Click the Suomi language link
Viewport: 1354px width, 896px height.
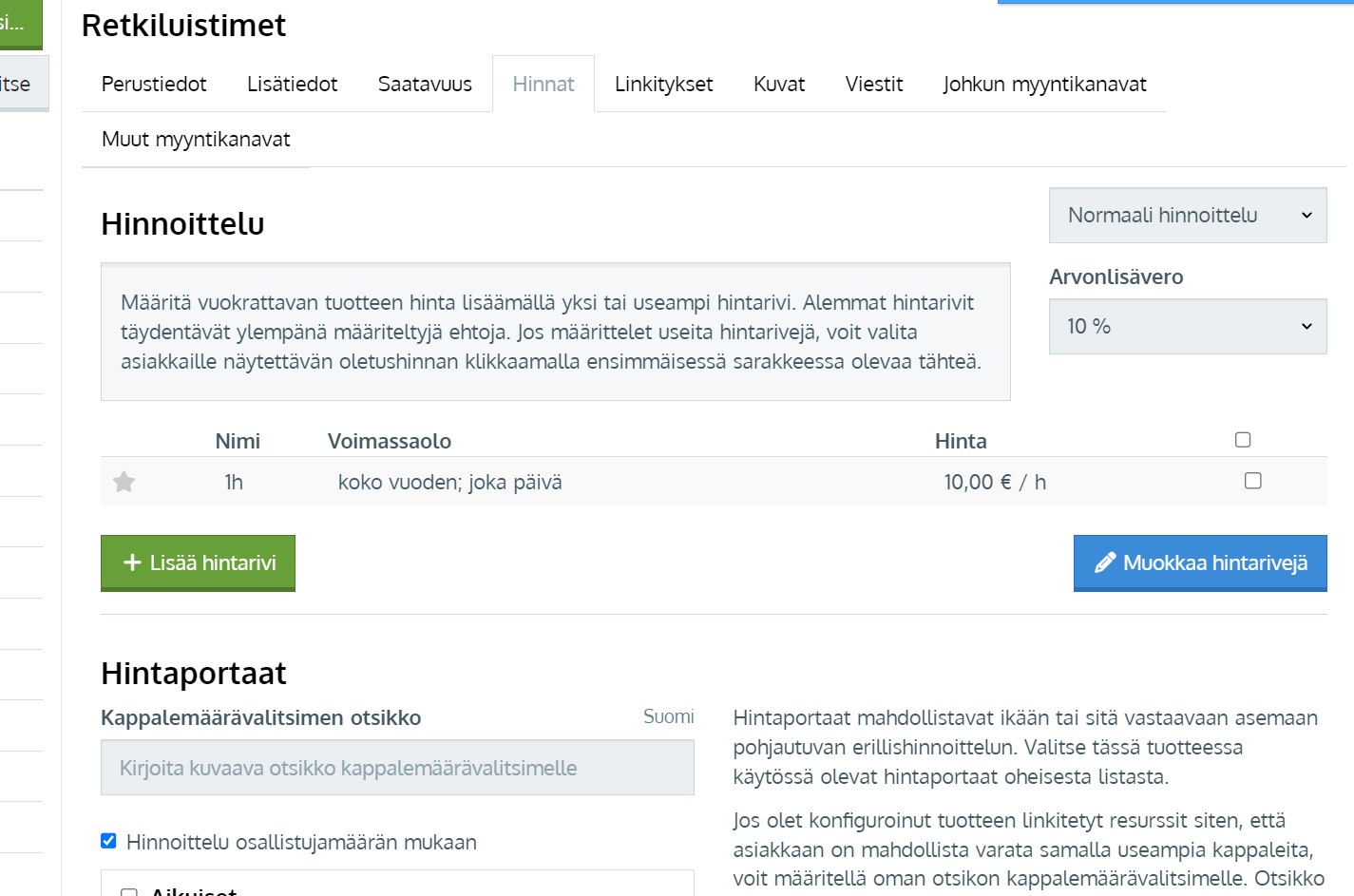click(668, 716)
